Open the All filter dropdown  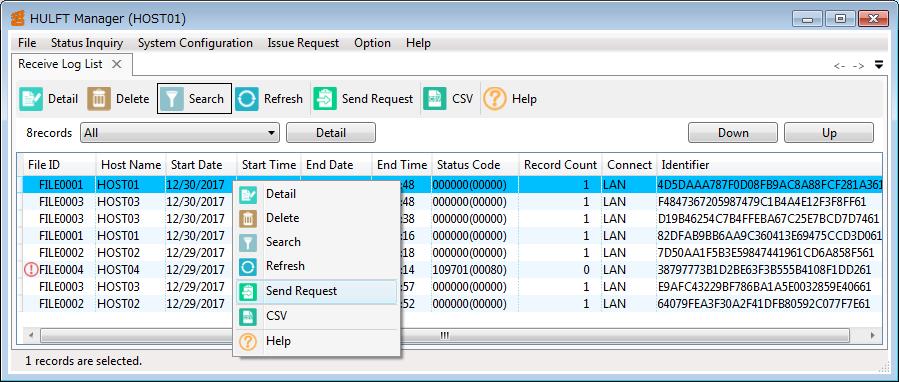point(180,133)
